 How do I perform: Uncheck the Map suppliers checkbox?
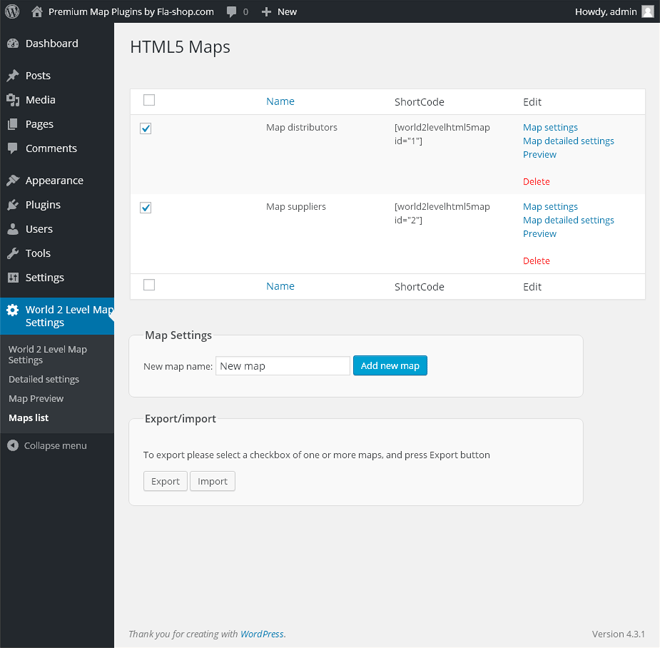[146, 208]
